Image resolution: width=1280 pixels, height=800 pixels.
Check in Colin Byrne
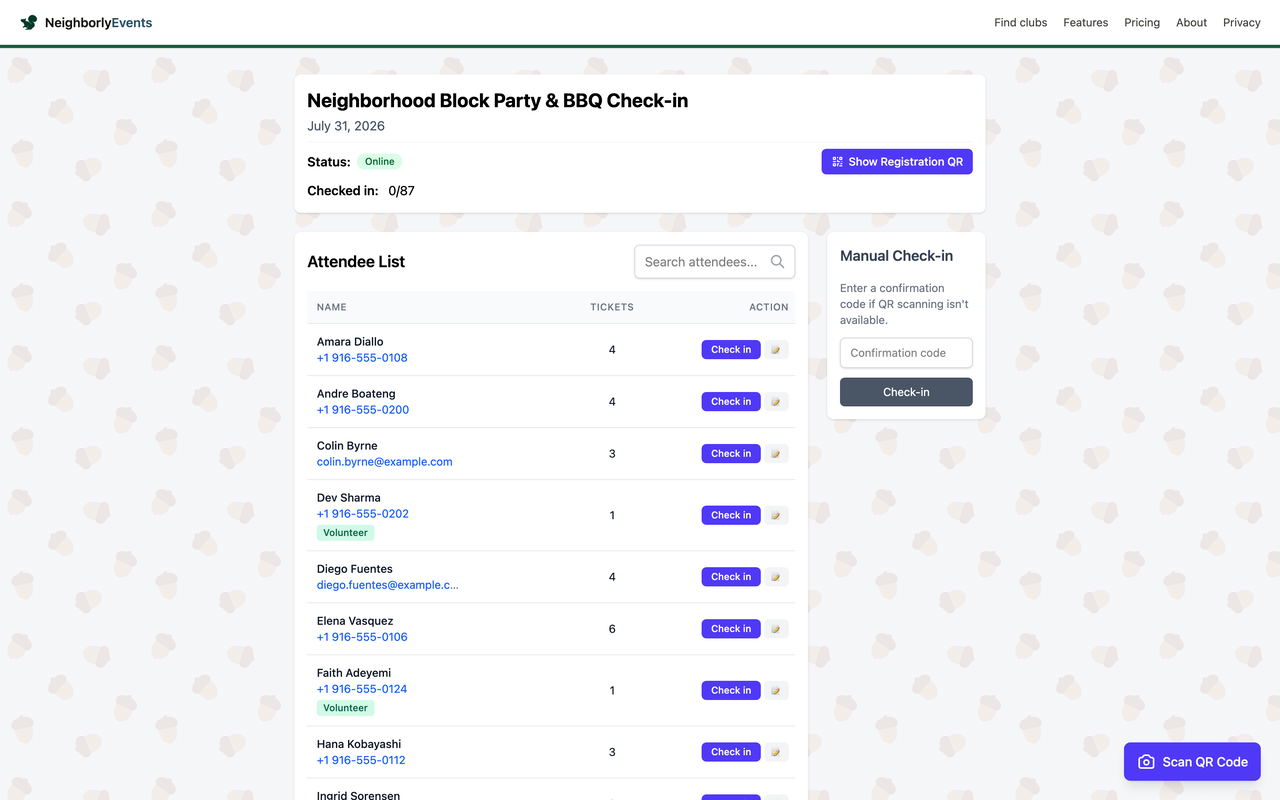pyautogui.click(x=731, y=454)
